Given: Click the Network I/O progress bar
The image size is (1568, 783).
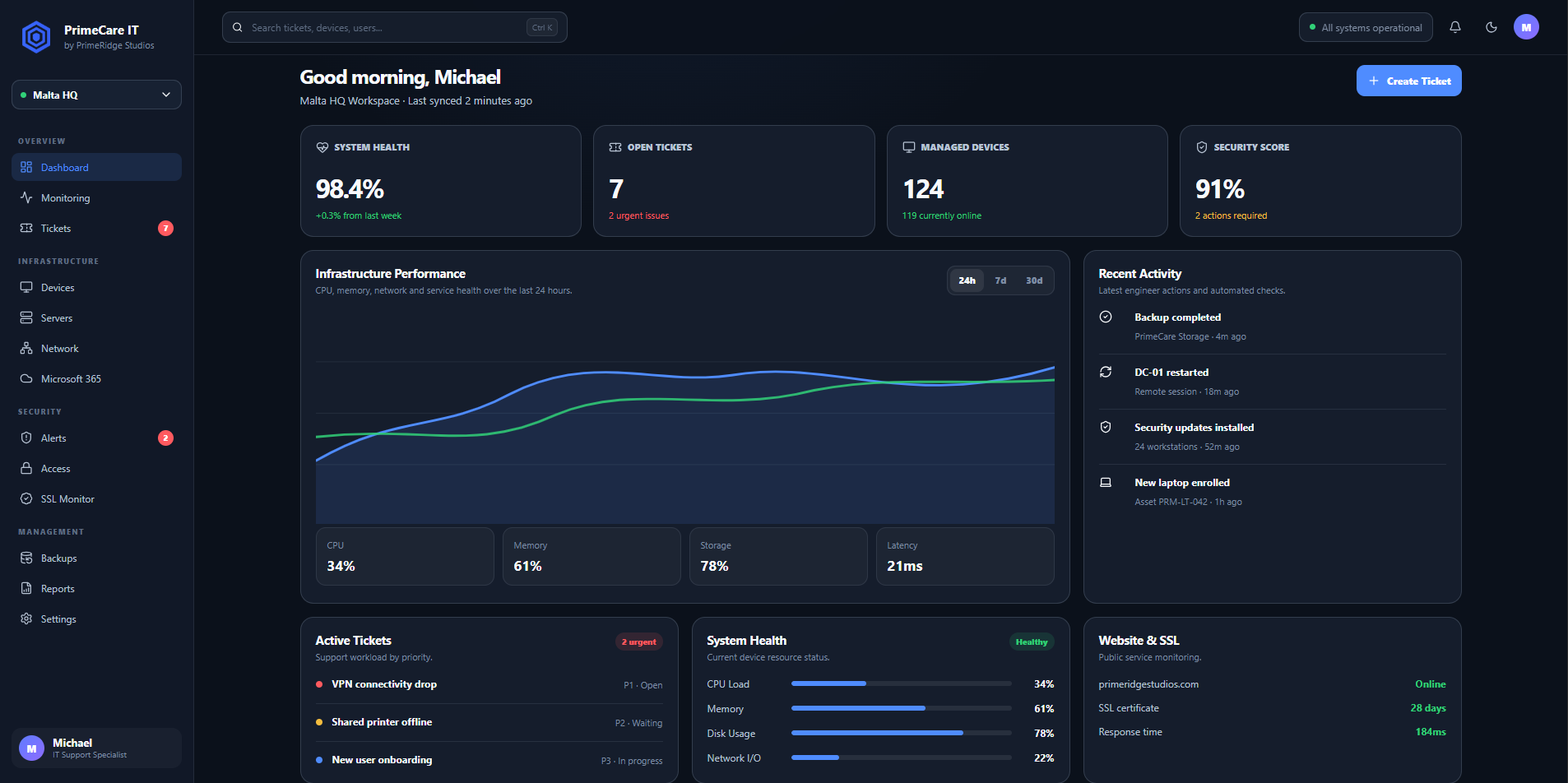Looking at the screenshot, I should (902, 758).
